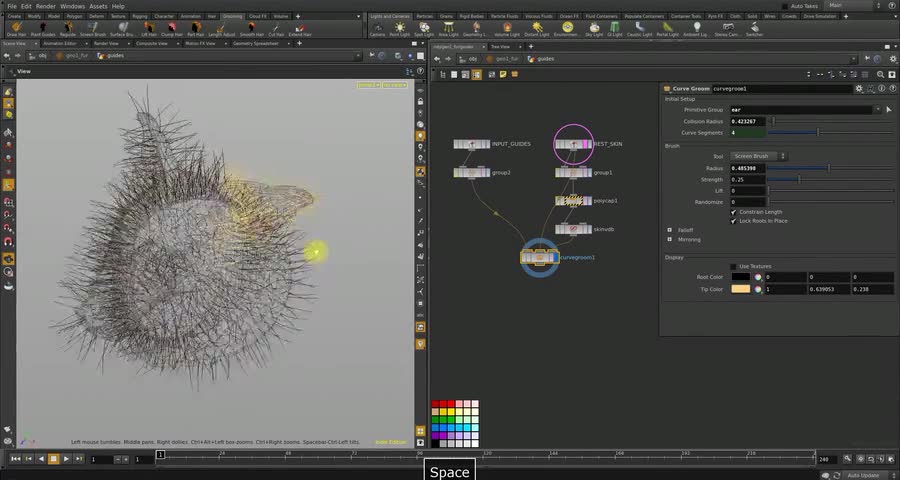Disable Lock Roots in Place
This screenshot has height=480, width=900.
click(x=734, y=220)
